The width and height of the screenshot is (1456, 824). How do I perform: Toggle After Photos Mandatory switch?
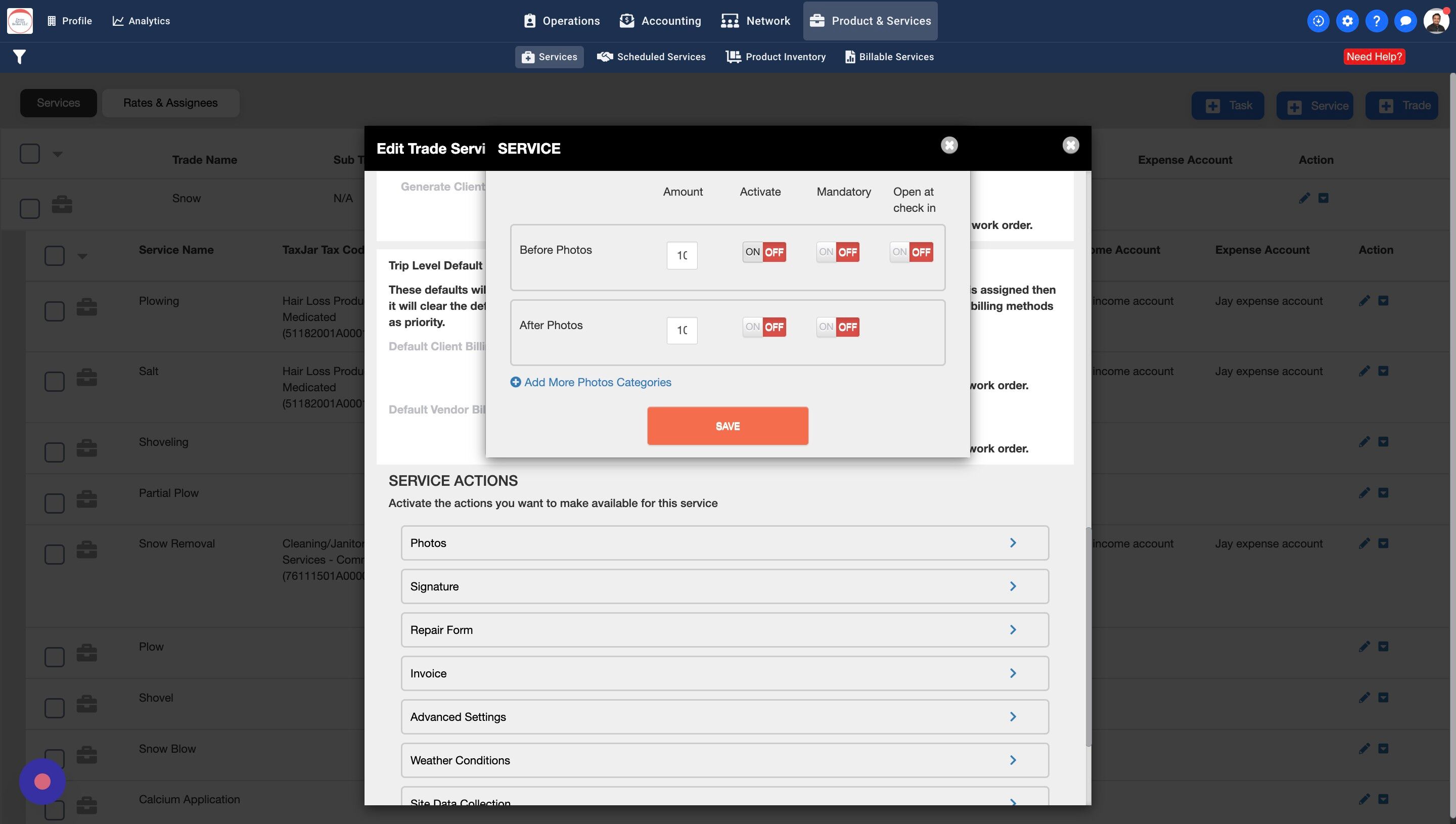(838, 327)
